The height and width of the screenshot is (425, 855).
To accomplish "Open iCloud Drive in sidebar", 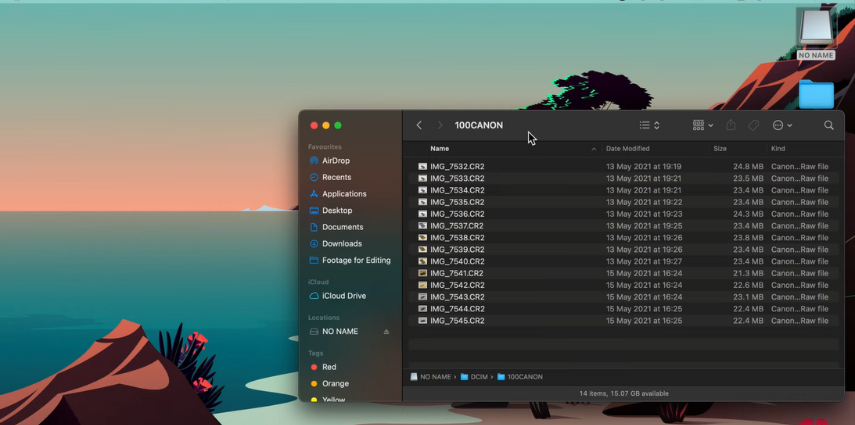I will 343,296.
